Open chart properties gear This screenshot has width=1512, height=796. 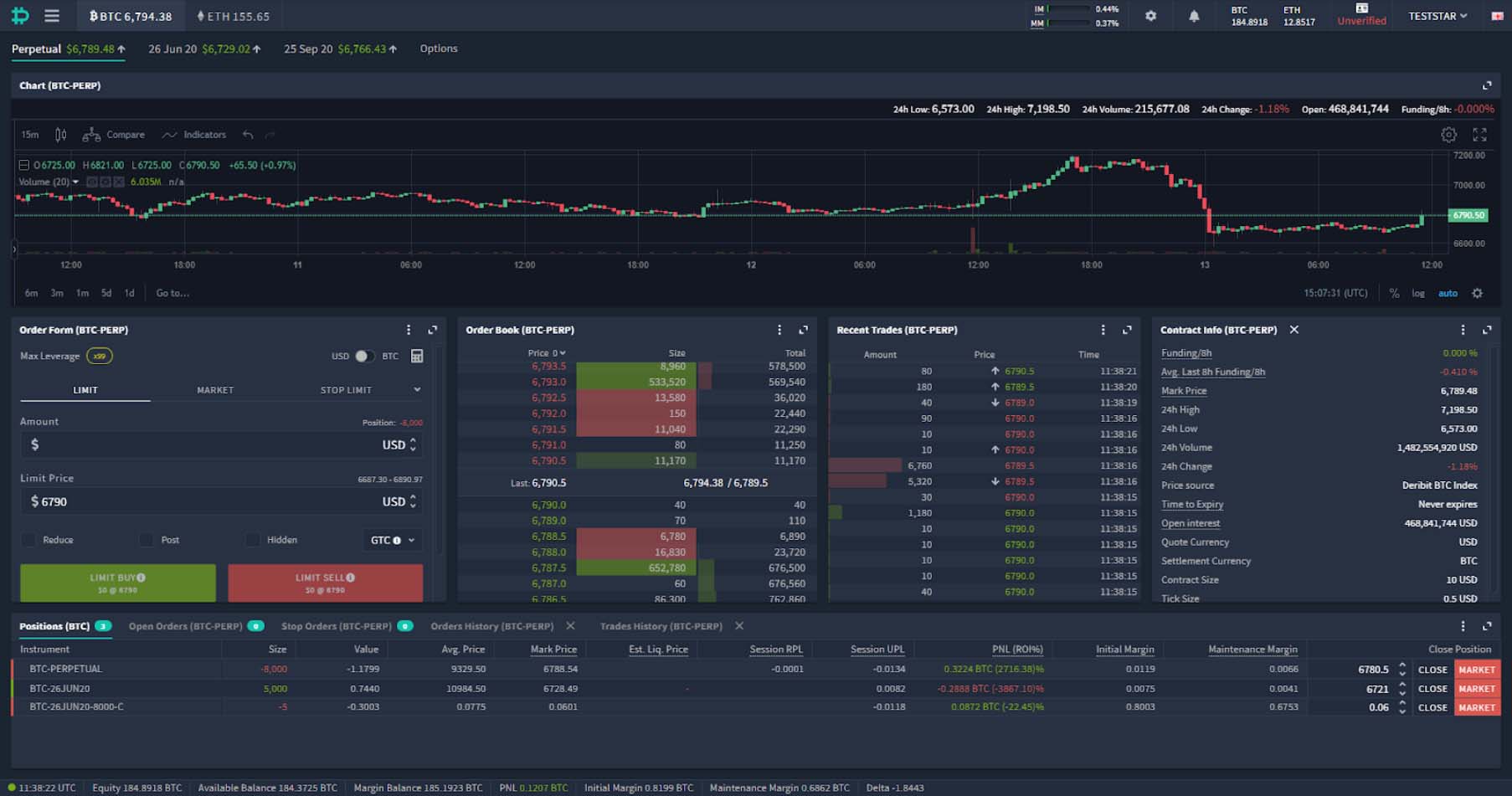[1448, 135]
